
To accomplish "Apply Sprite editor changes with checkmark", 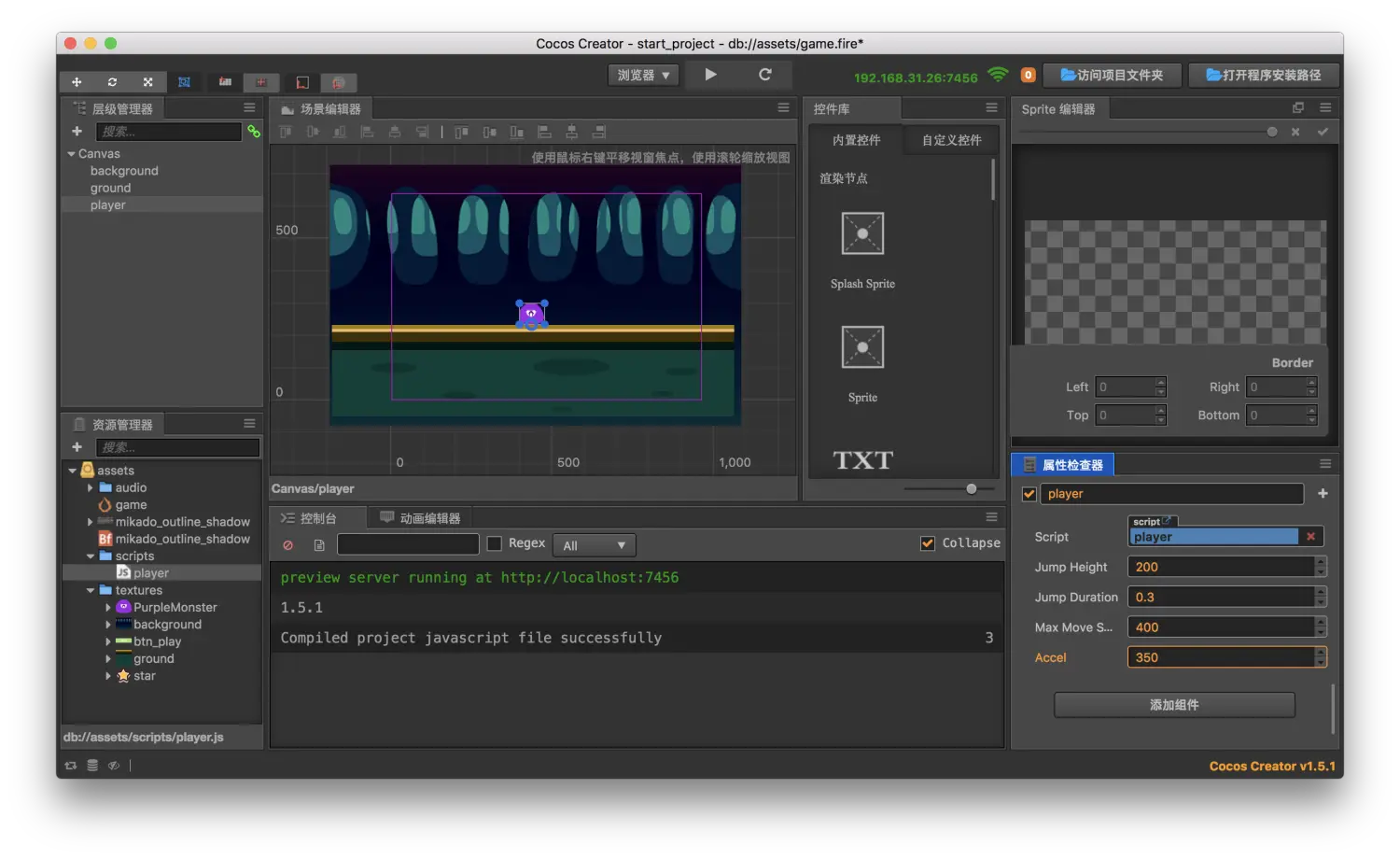I will coord(1323,132).
